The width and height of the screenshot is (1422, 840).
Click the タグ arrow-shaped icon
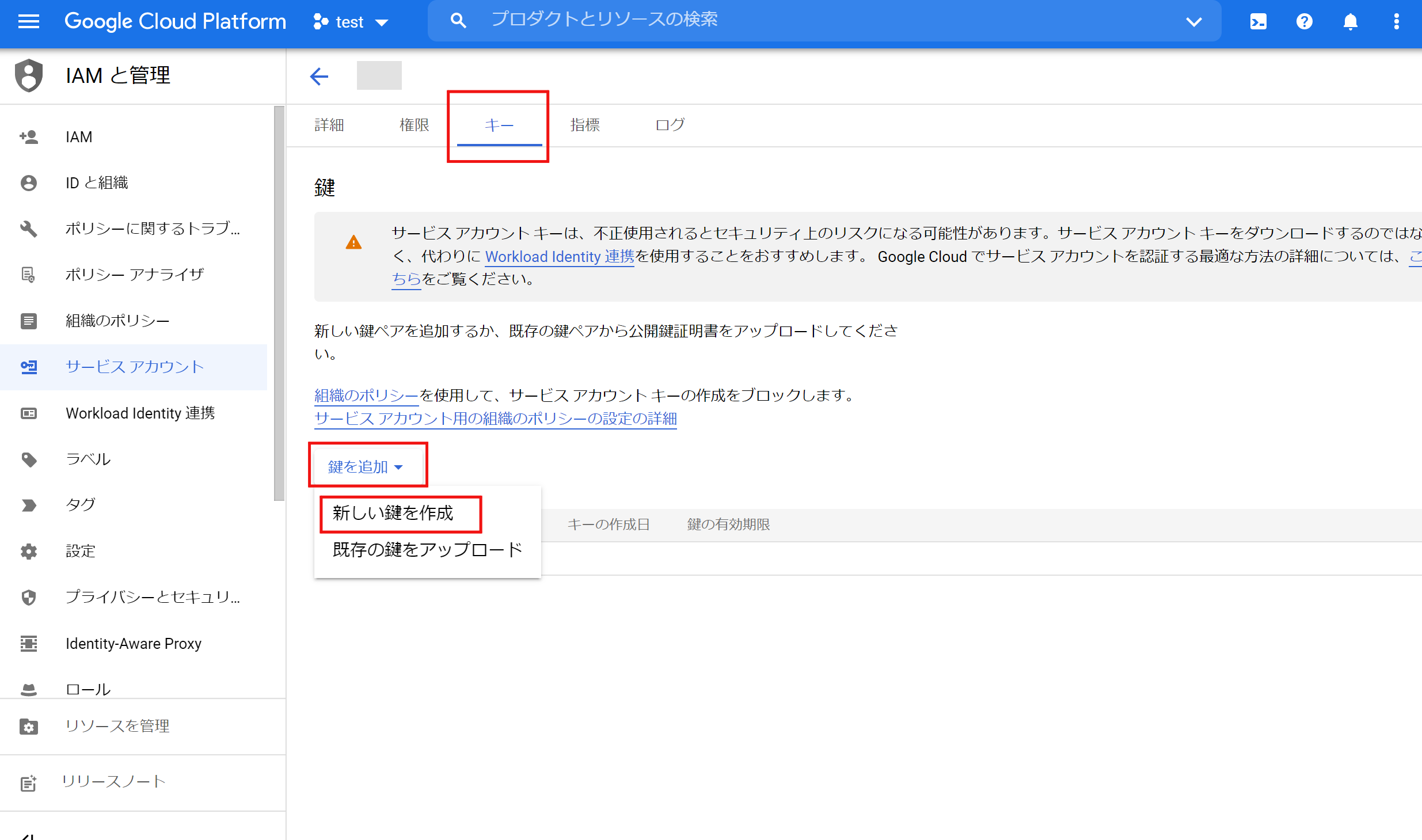click(29, 505)
